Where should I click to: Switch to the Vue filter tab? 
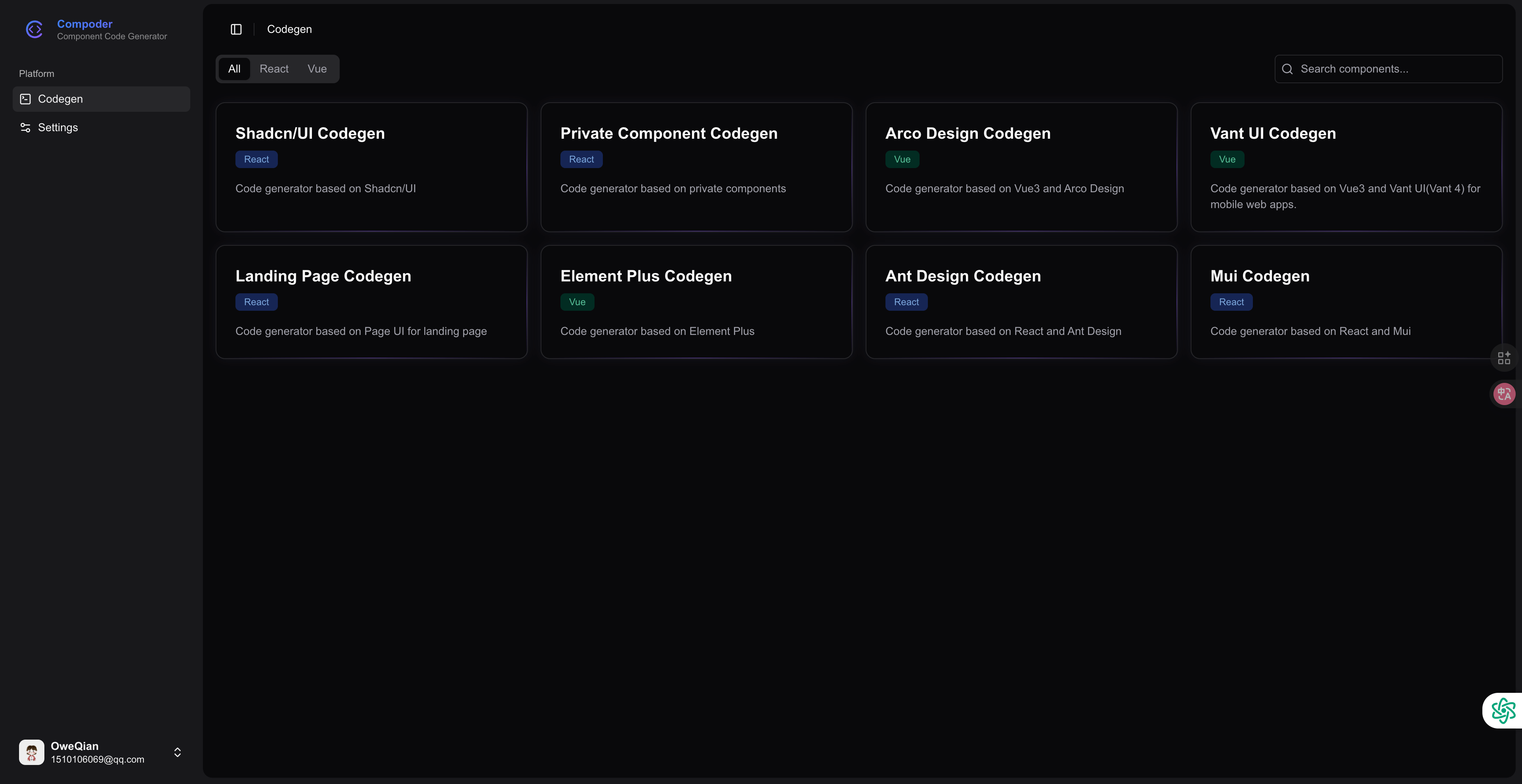point(317,69)
